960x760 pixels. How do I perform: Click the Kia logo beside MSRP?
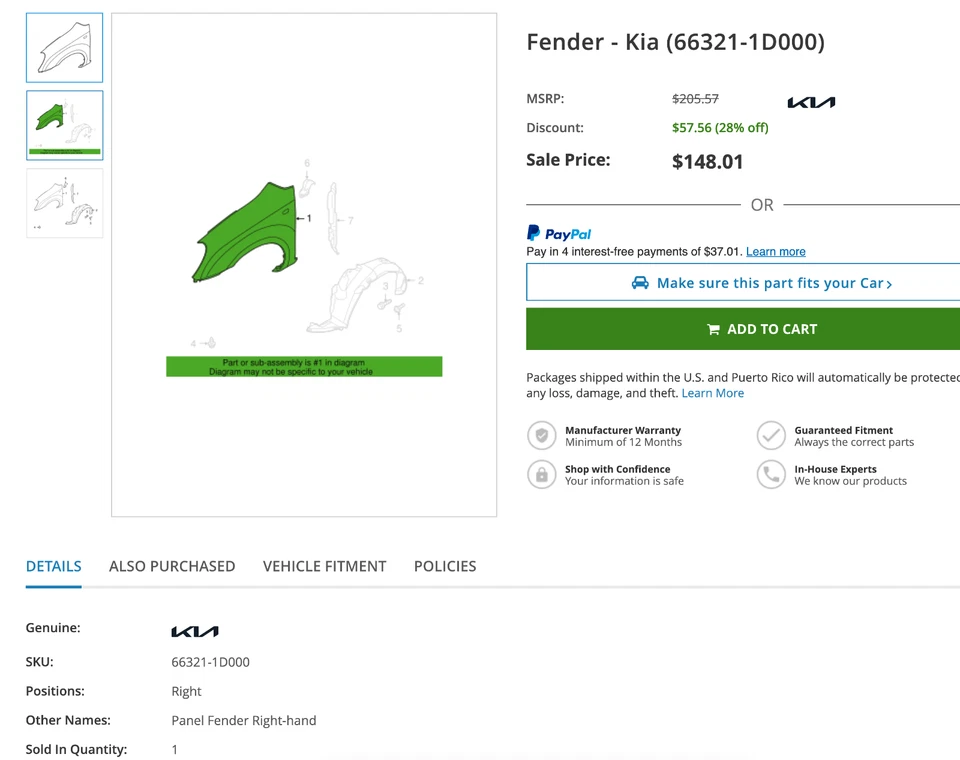(811, 102)
